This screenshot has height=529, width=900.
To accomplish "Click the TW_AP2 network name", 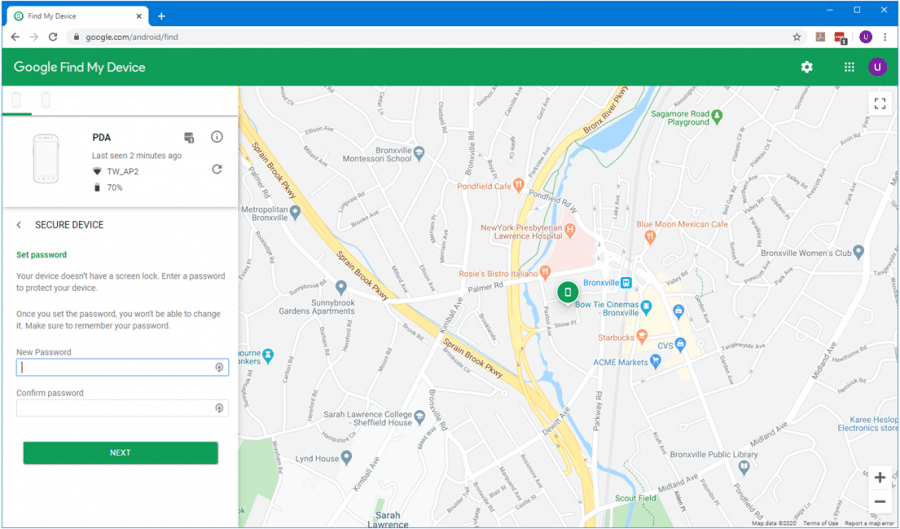I will [x=123, y=172].
